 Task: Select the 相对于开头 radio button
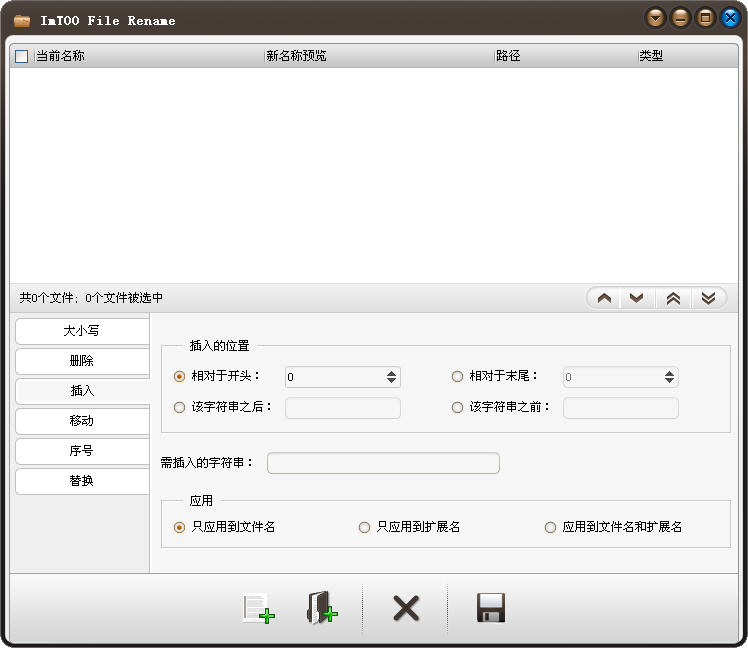(x=179, y=376)
